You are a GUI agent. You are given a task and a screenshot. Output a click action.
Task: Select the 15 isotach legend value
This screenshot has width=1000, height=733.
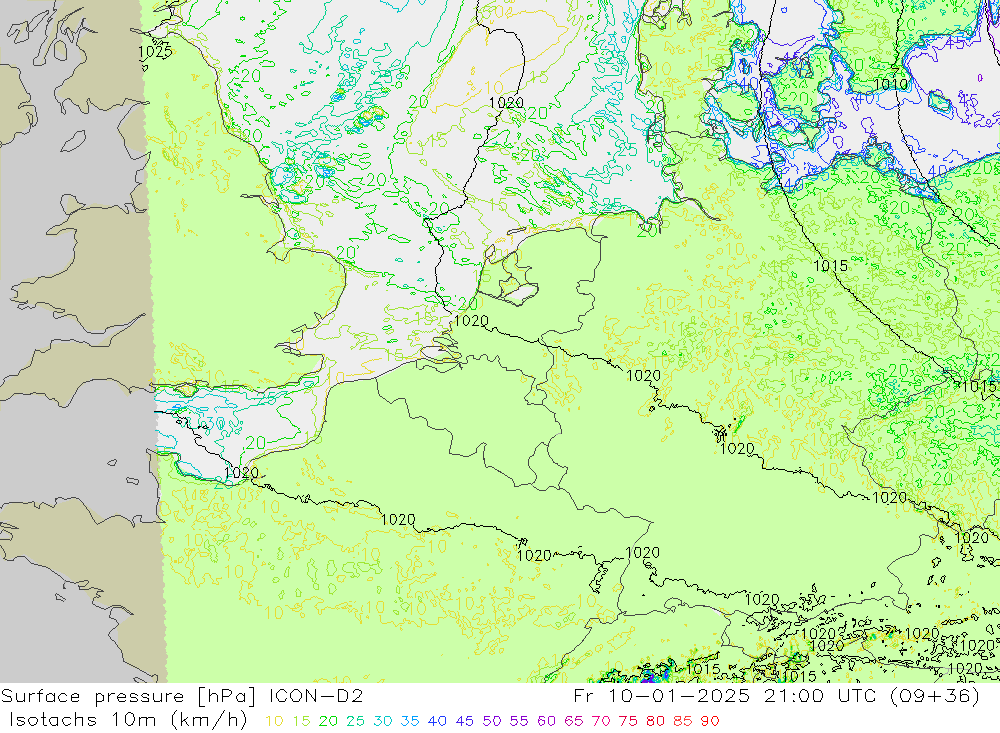pyautogui.click(x=301, y=721)
